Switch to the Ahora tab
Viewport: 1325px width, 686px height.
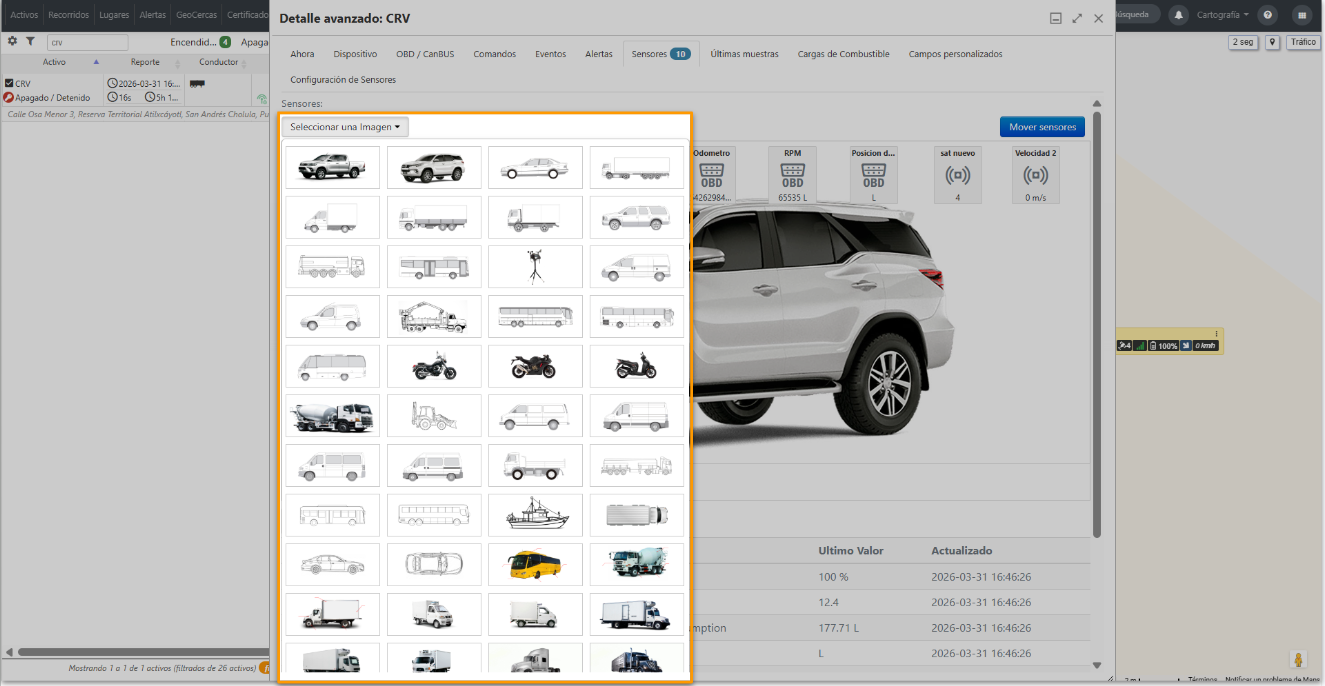pyautogui.click(x=302, y=54)
